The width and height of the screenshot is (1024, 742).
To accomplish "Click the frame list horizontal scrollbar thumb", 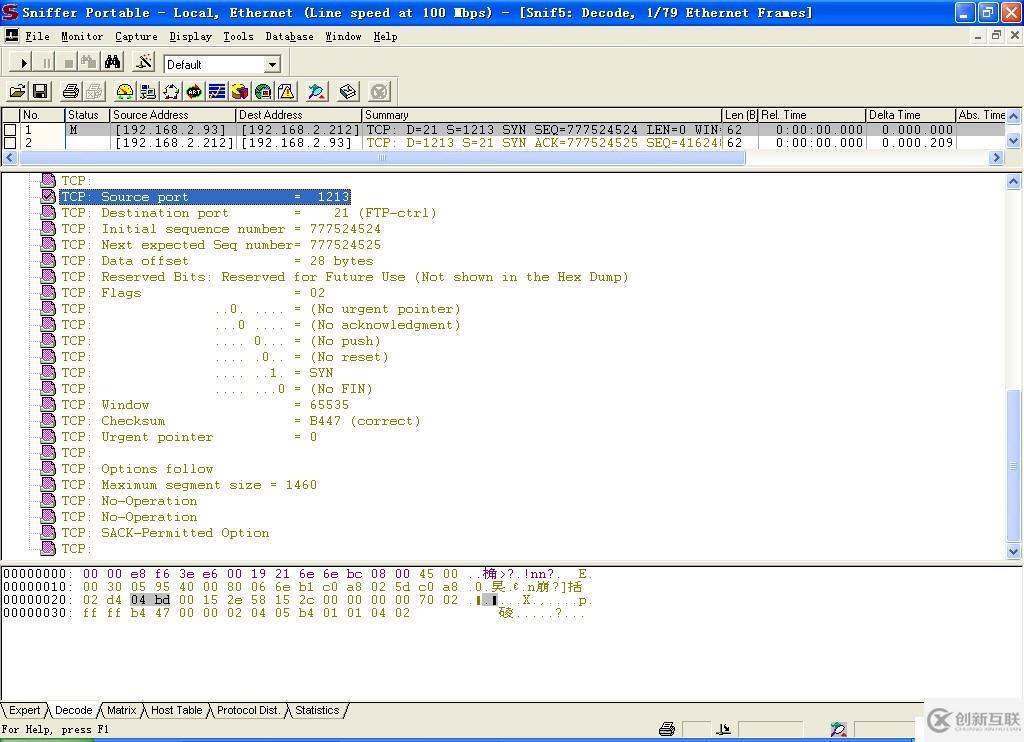I will (380, 157).
